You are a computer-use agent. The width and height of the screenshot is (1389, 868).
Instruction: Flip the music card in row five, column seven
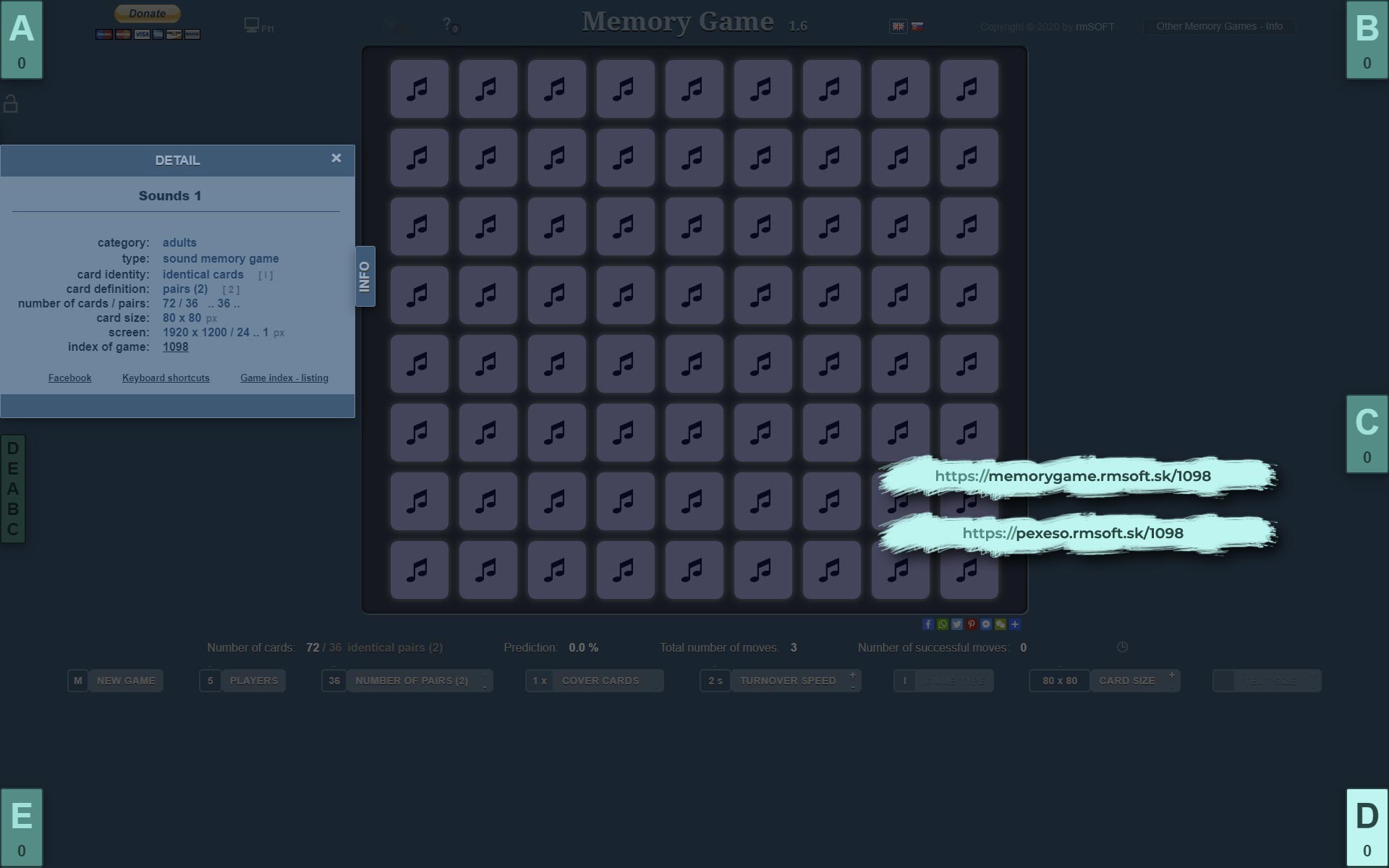[832, 364]
